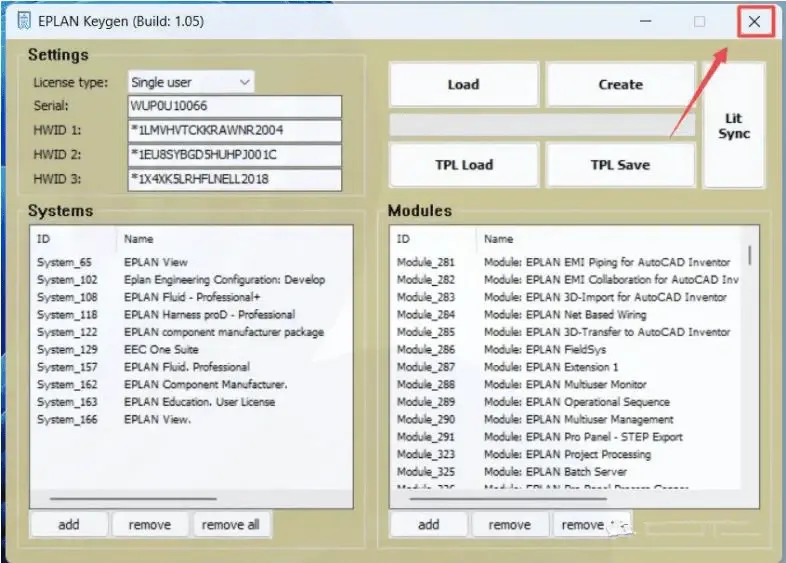This screenshot has height=563, width=786.
Task: Click the progress bar below Load
Action: pyautogui.click(x=542, y=125)
